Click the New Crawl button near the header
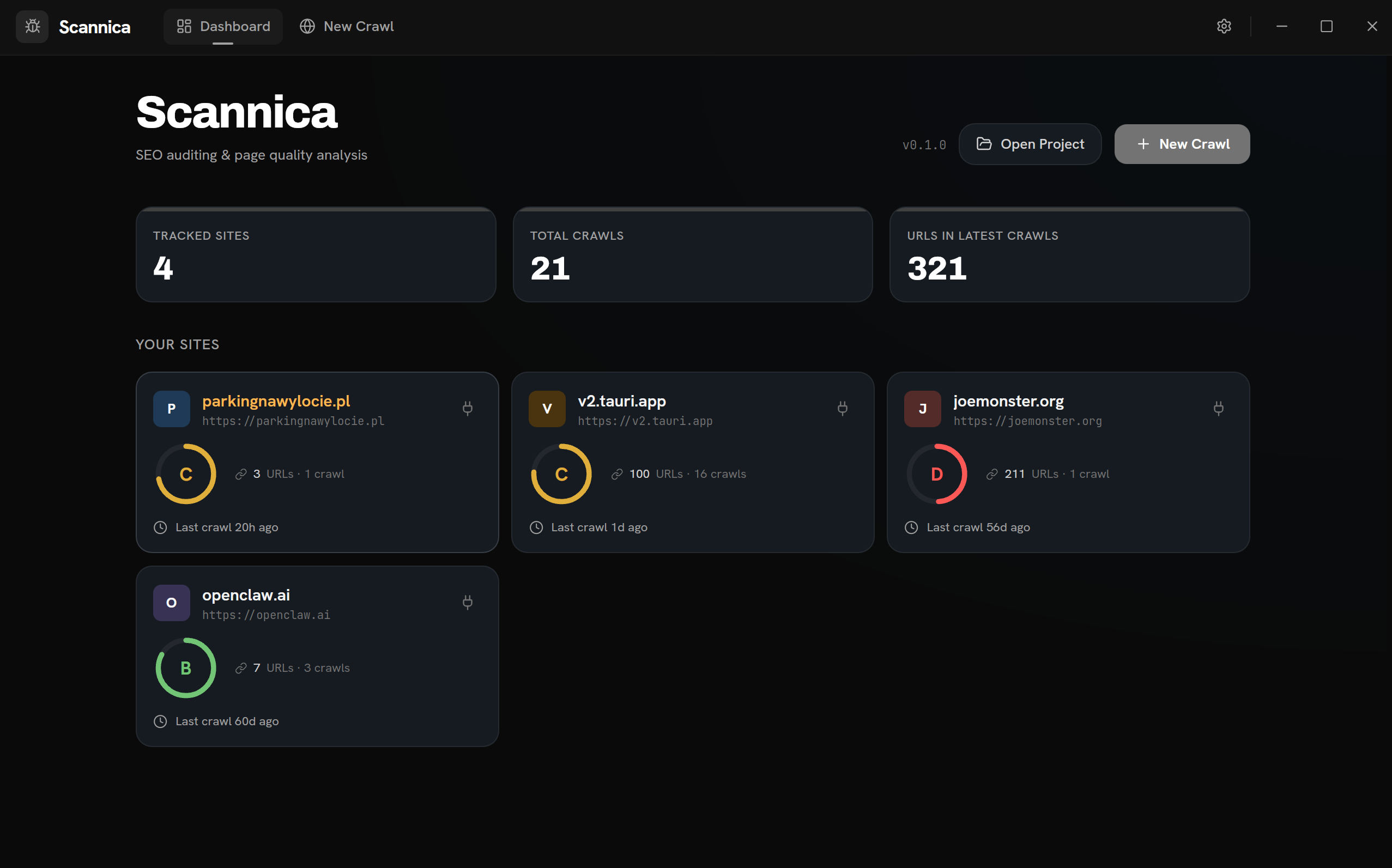The height and width of the screenshot is (868, 1392). 1181,144
